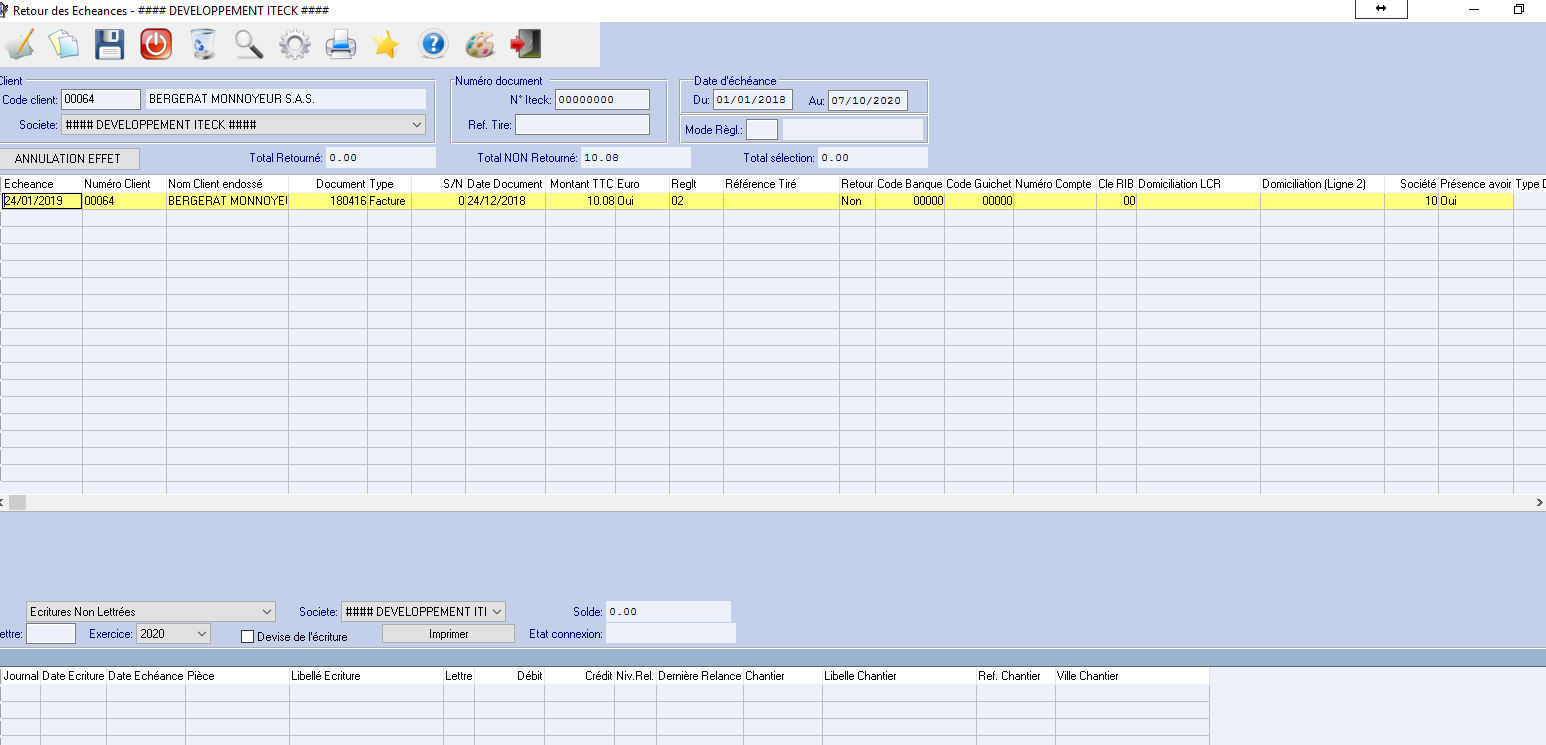Click the Numéro Client column header
This screenshot has width=1546, height=745.
[124, 184]
